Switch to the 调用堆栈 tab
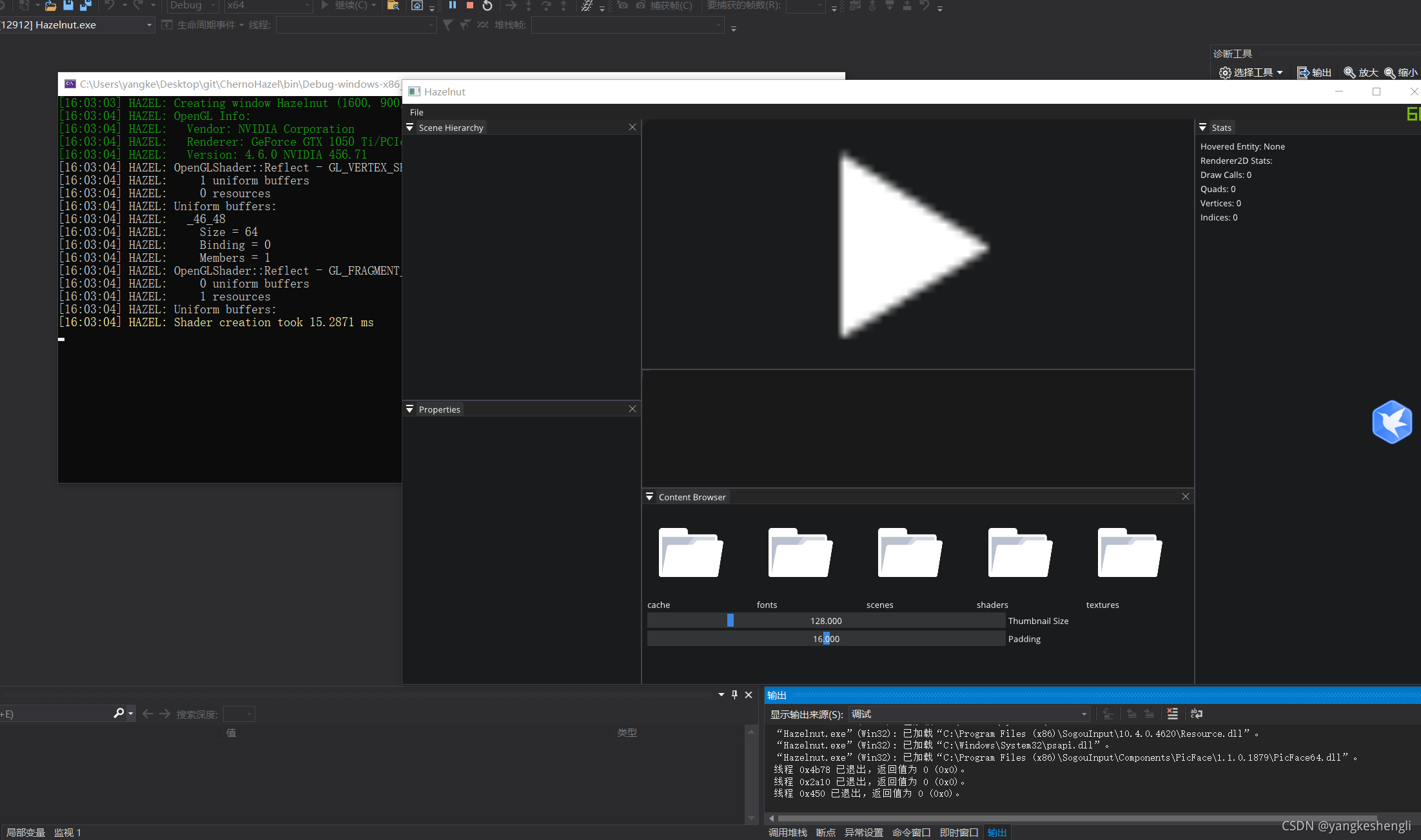Screen dimensions: 1421x840 click(x=788, y=832)
